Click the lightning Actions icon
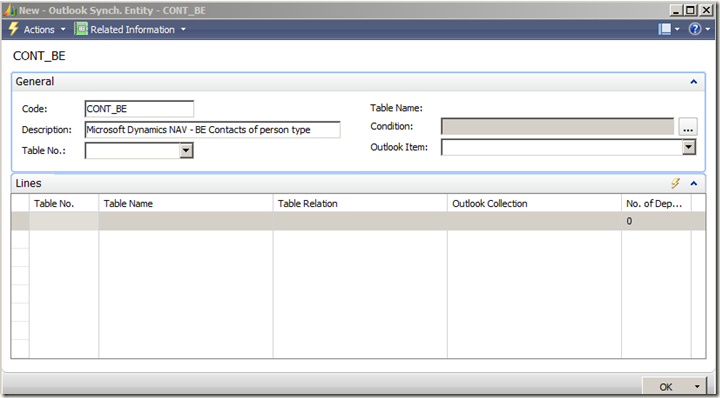This screenshot has width=720, height=398. [x=14, y=29]
